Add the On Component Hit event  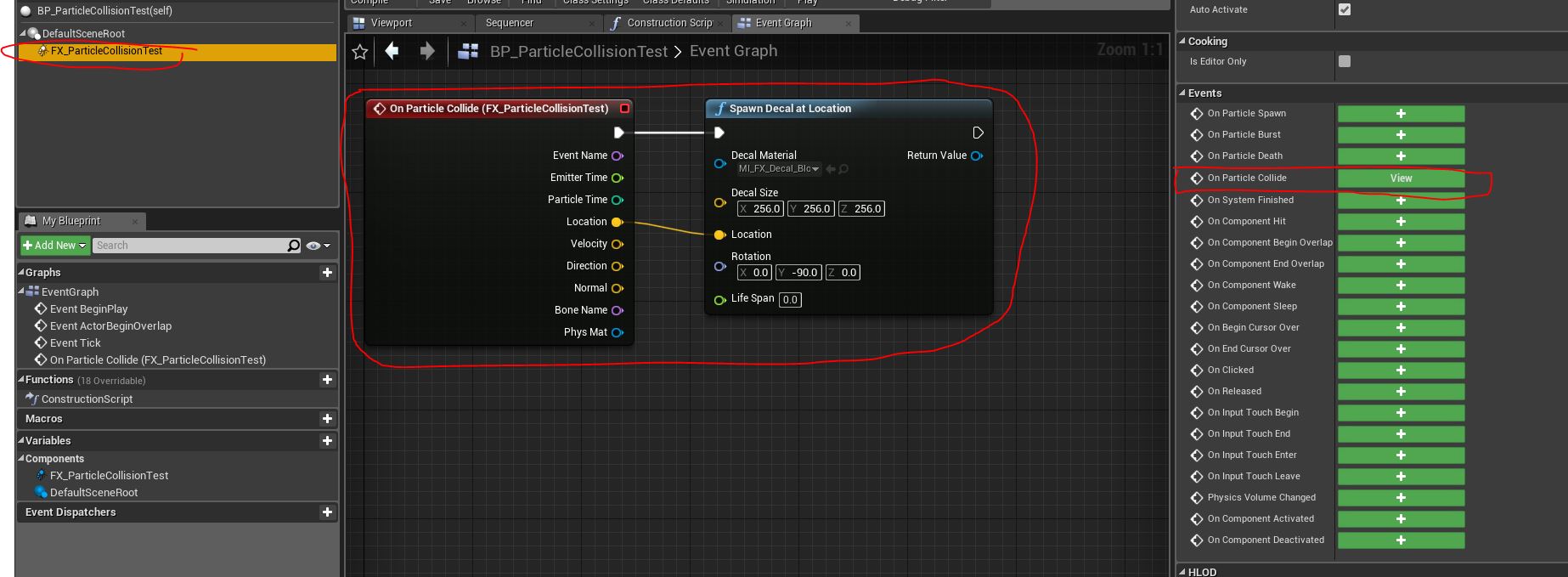click(x=1401, y=222)
